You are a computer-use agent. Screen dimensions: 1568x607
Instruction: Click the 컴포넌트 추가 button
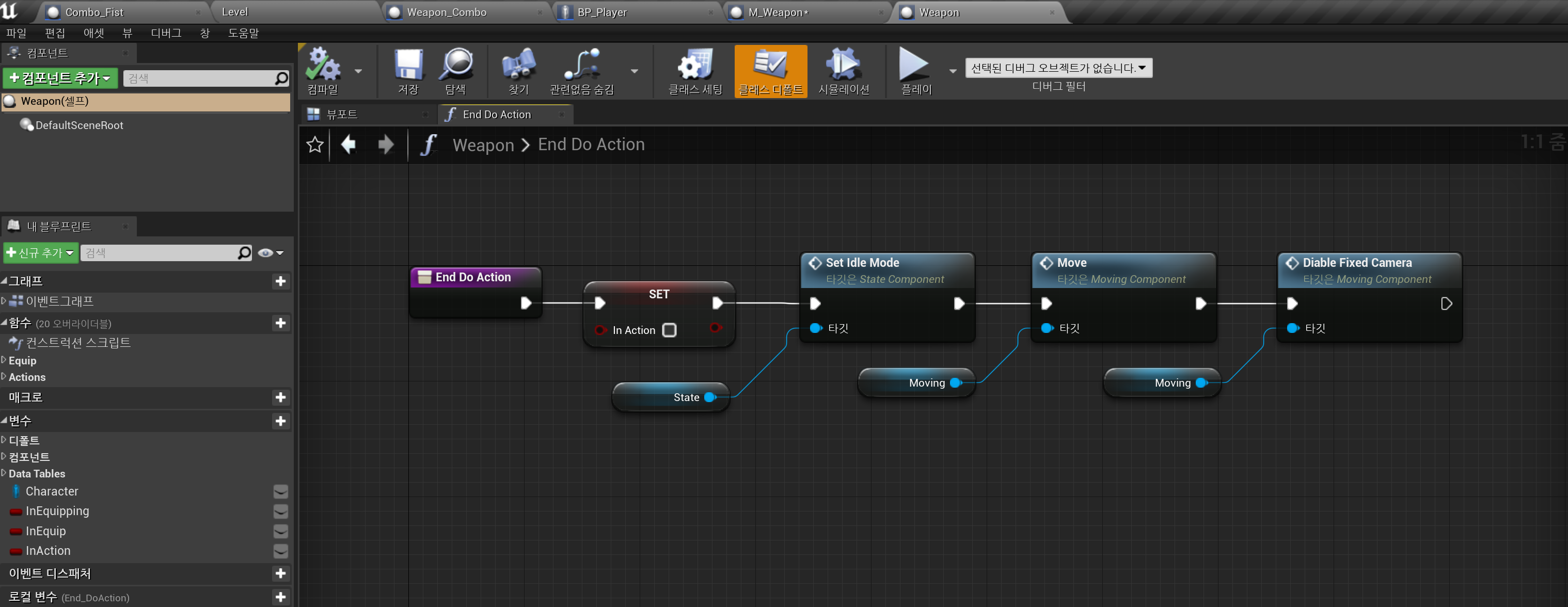tap(60, 78)
